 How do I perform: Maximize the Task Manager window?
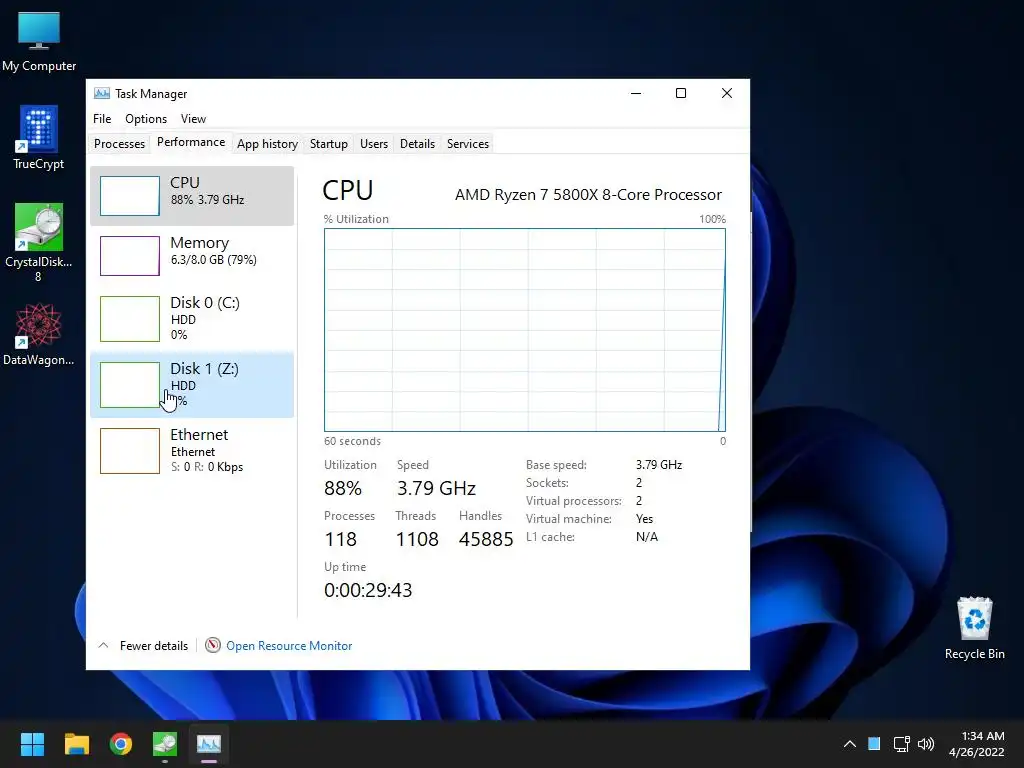[680, 93]
